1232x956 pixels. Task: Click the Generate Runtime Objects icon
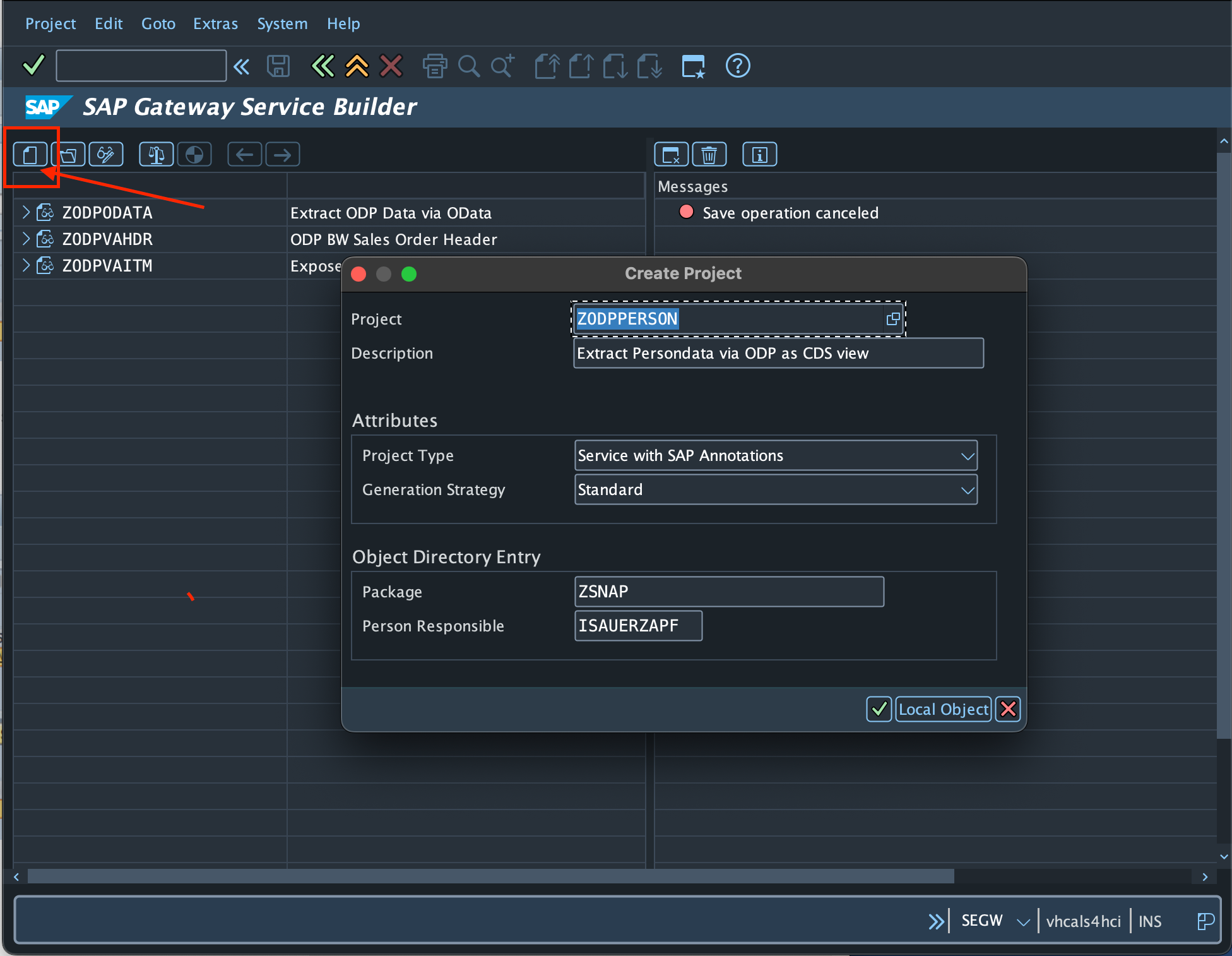194,155
